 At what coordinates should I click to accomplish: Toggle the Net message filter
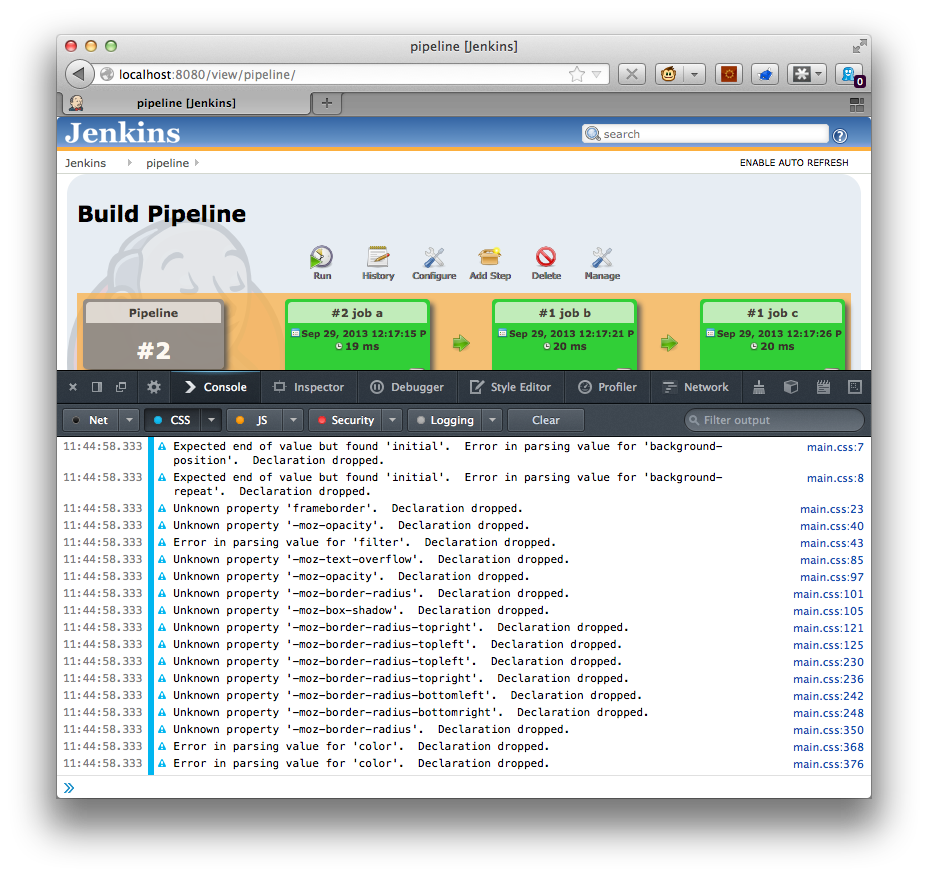(x=91, y=420)
